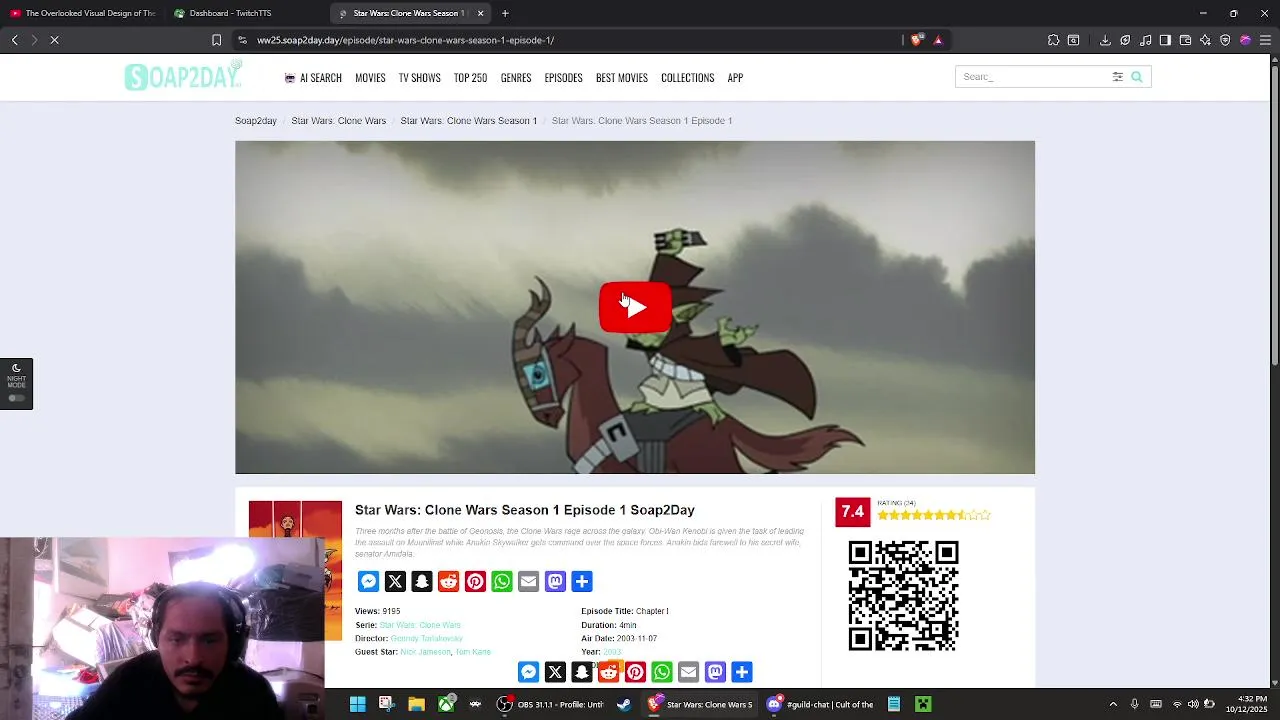Screen dimensions: 1280x720
Task: Share on Snapchat below the description
Action: [x=422, y=582]
